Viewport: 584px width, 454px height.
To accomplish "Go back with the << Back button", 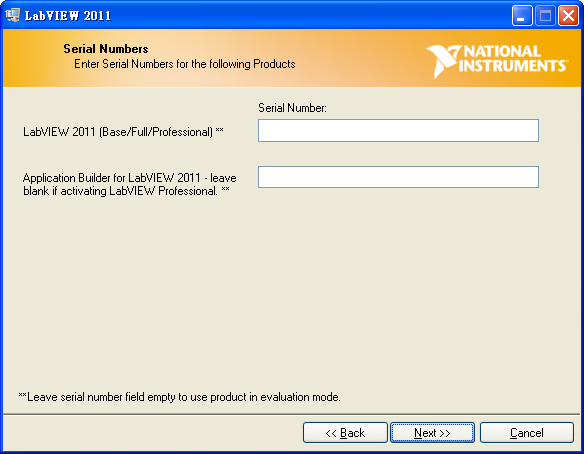I will (x=345, y=433).
